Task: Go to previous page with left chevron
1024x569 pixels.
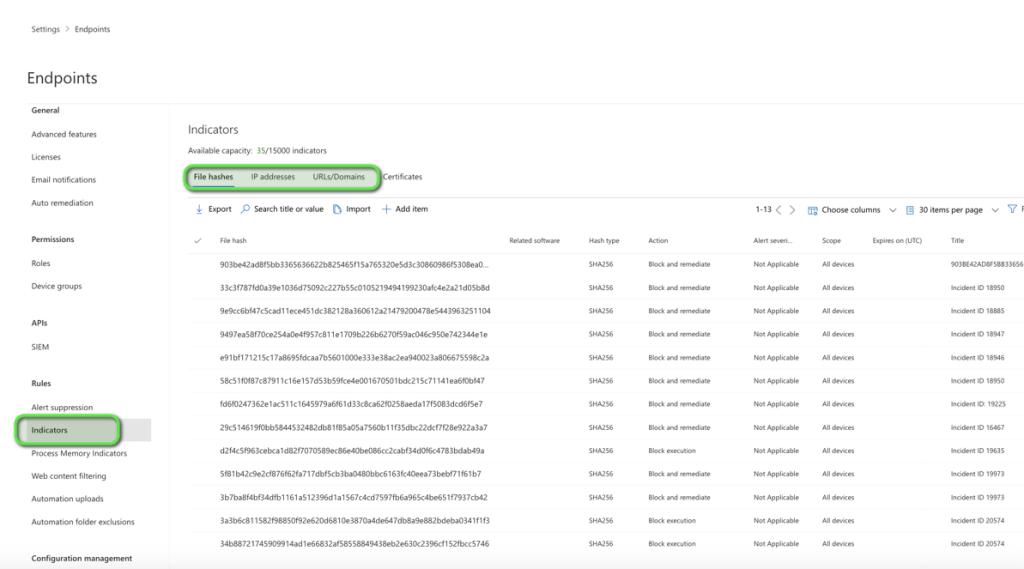Action: (x=779, y=210)
